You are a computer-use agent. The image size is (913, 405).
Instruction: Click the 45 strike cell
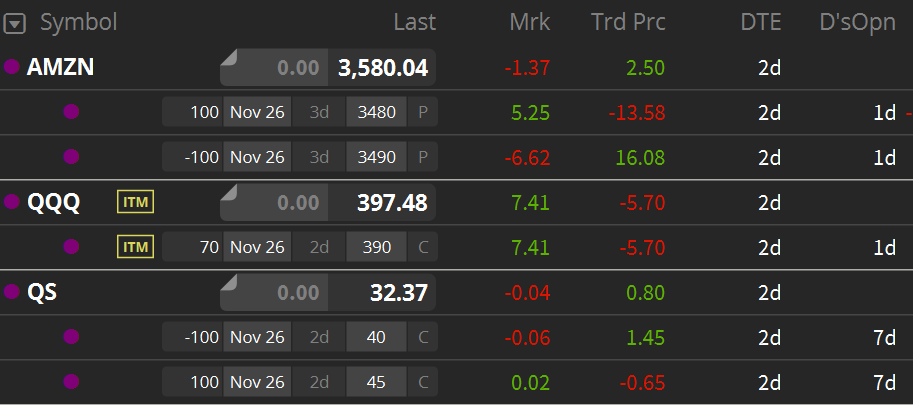pyautogui.click(x=377, y=382)
